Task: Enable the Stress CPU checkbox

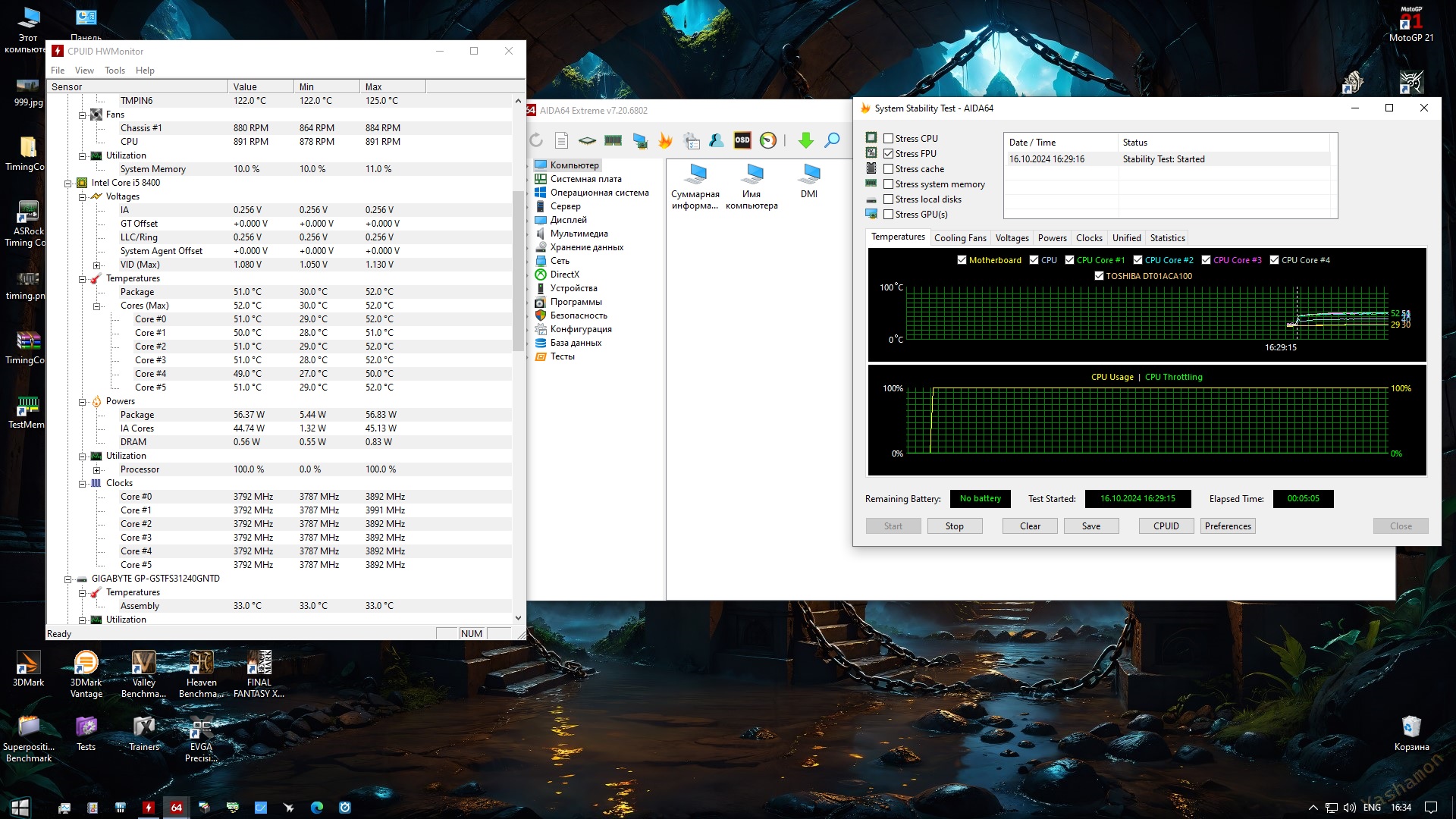Action: point(888,139)
